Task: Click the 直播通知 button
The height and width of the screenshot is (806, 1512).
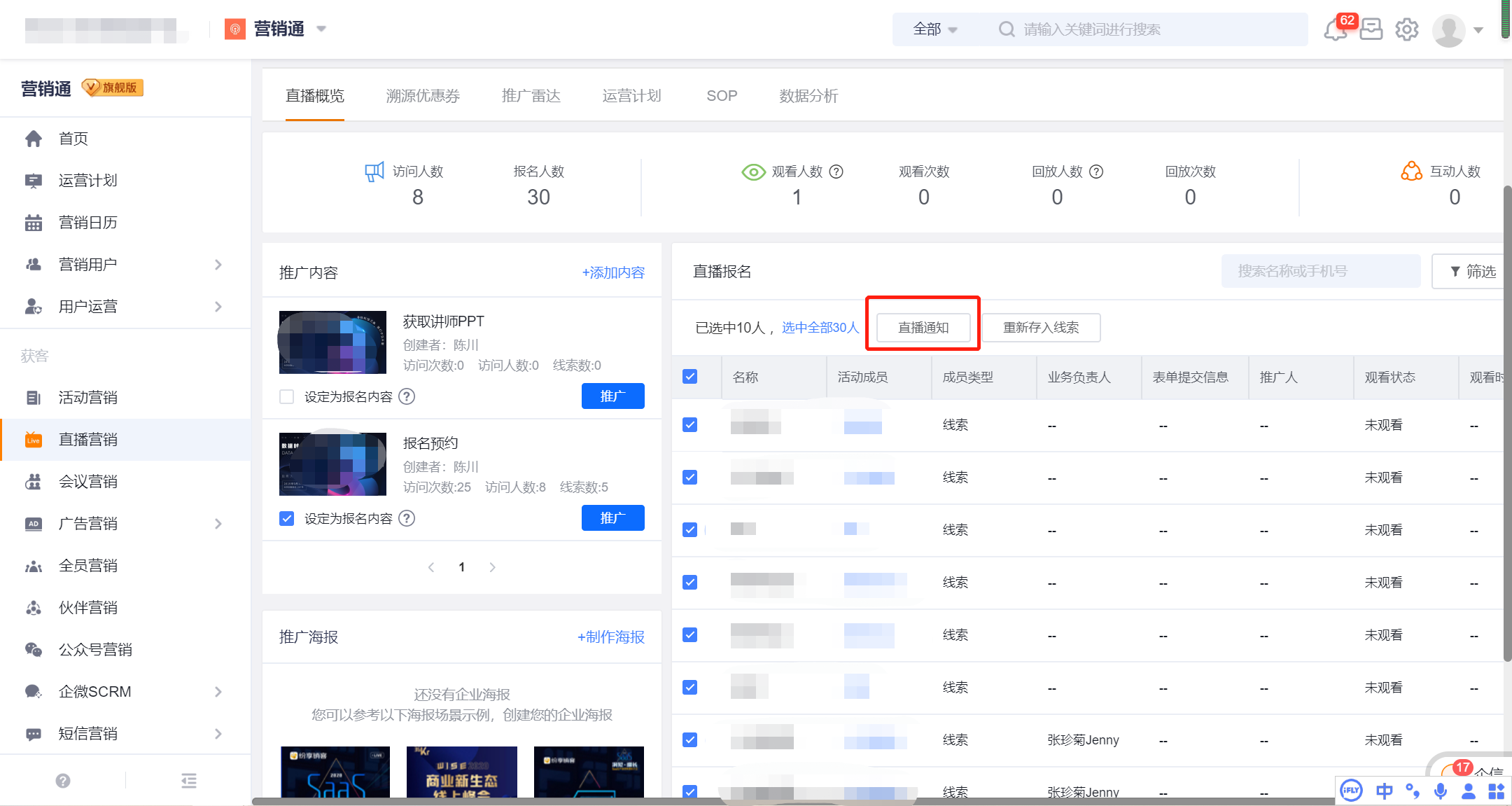Action: (x=923, y=328)
